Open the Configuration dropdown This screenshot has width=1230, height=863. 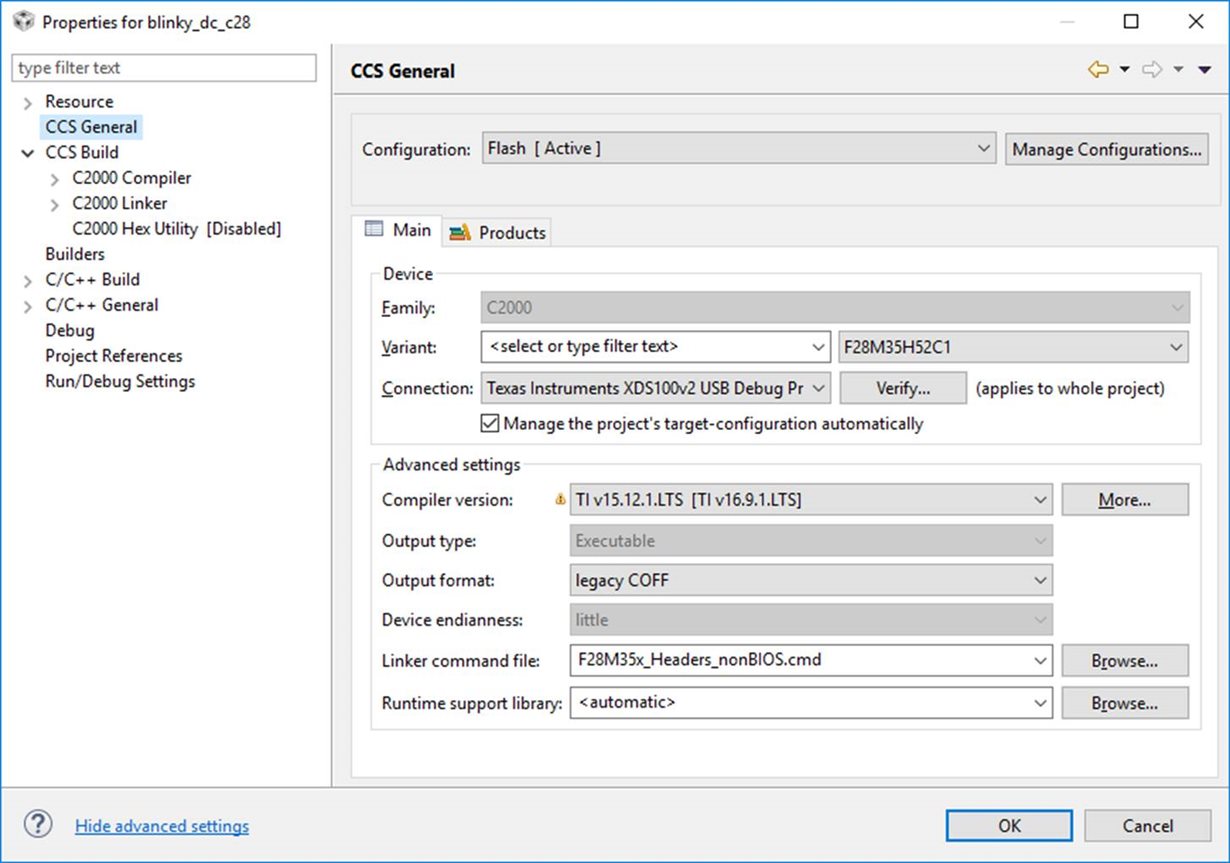739,149
